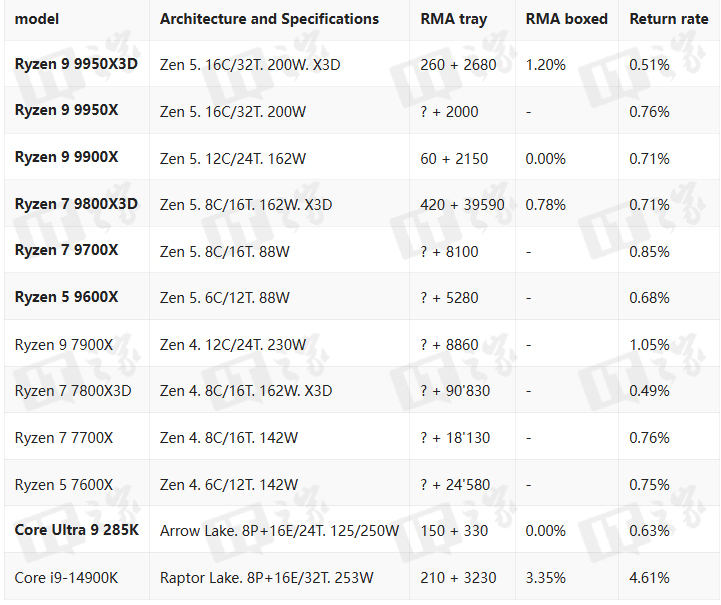
Task: Select the "RMA tray" column header
Action: click(x=454, y=19)
